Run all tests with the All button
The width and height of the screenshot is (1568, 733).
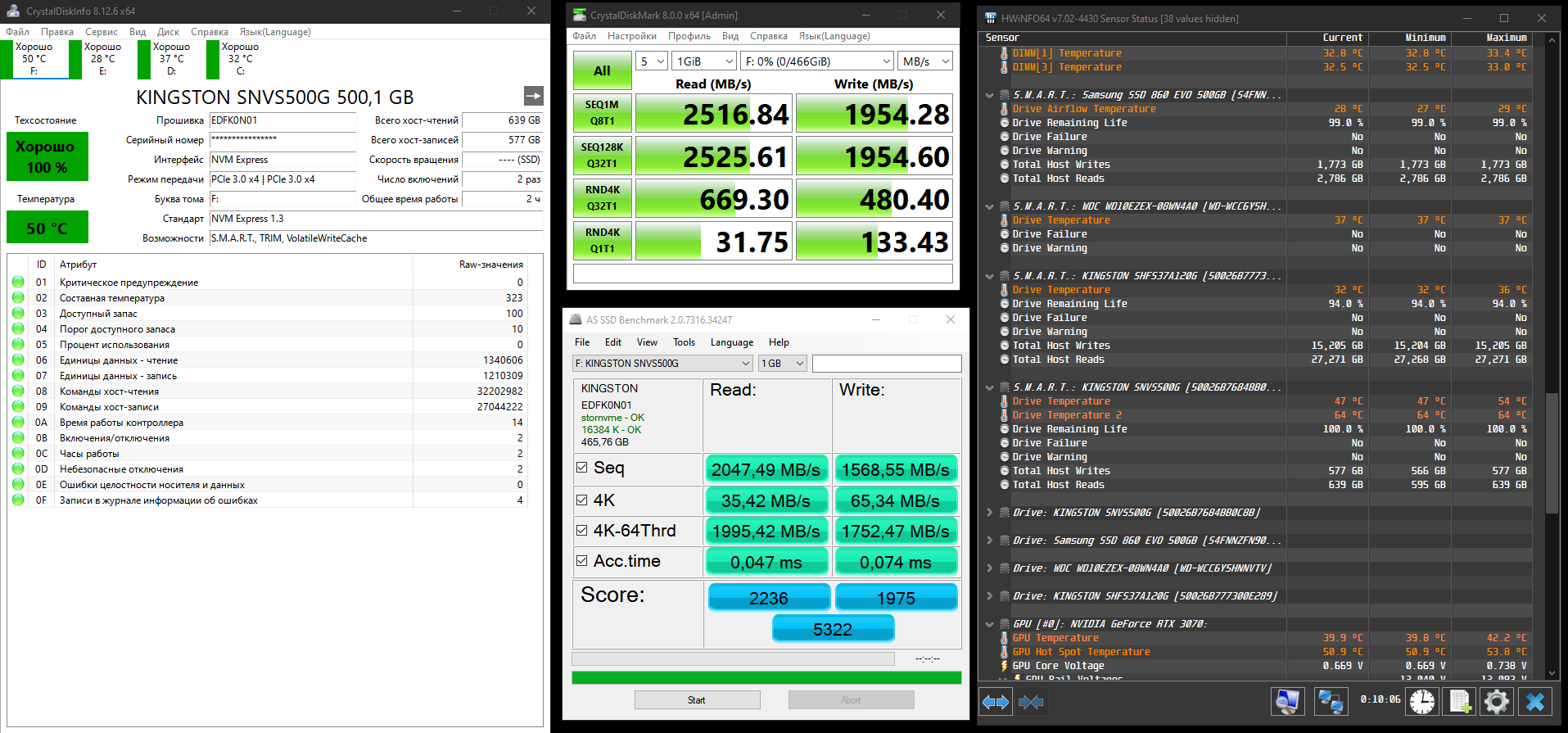click(602, 70)
